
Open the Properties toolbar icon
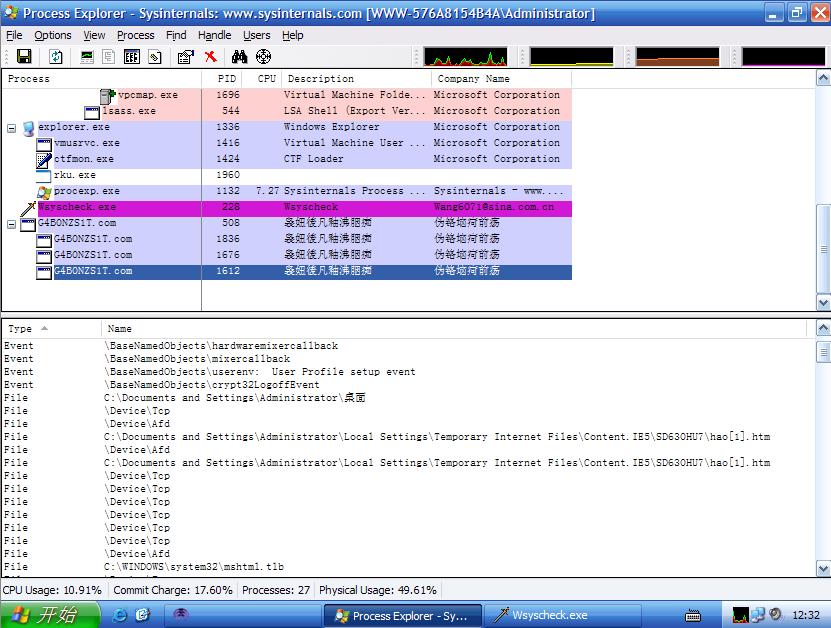coord(185,56)
